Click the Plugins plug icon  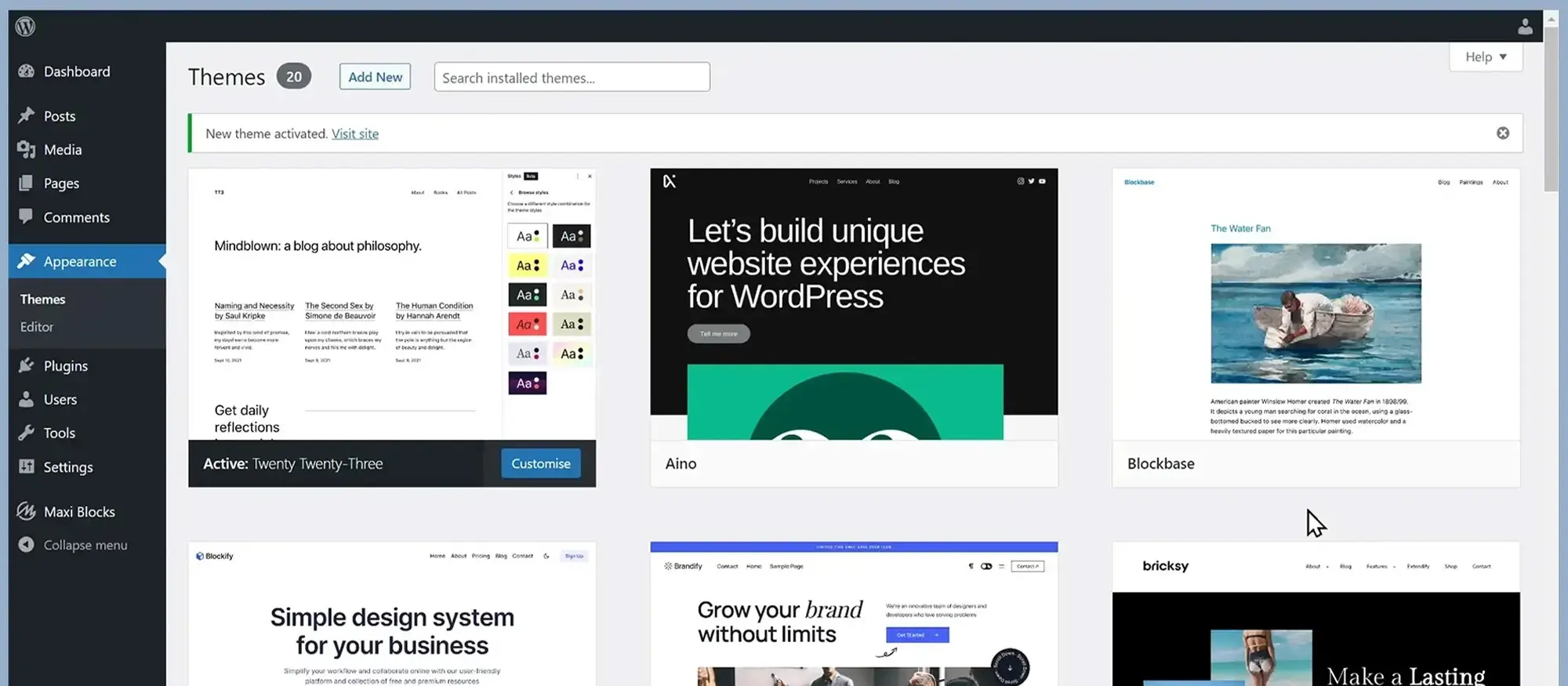(26, 365)
